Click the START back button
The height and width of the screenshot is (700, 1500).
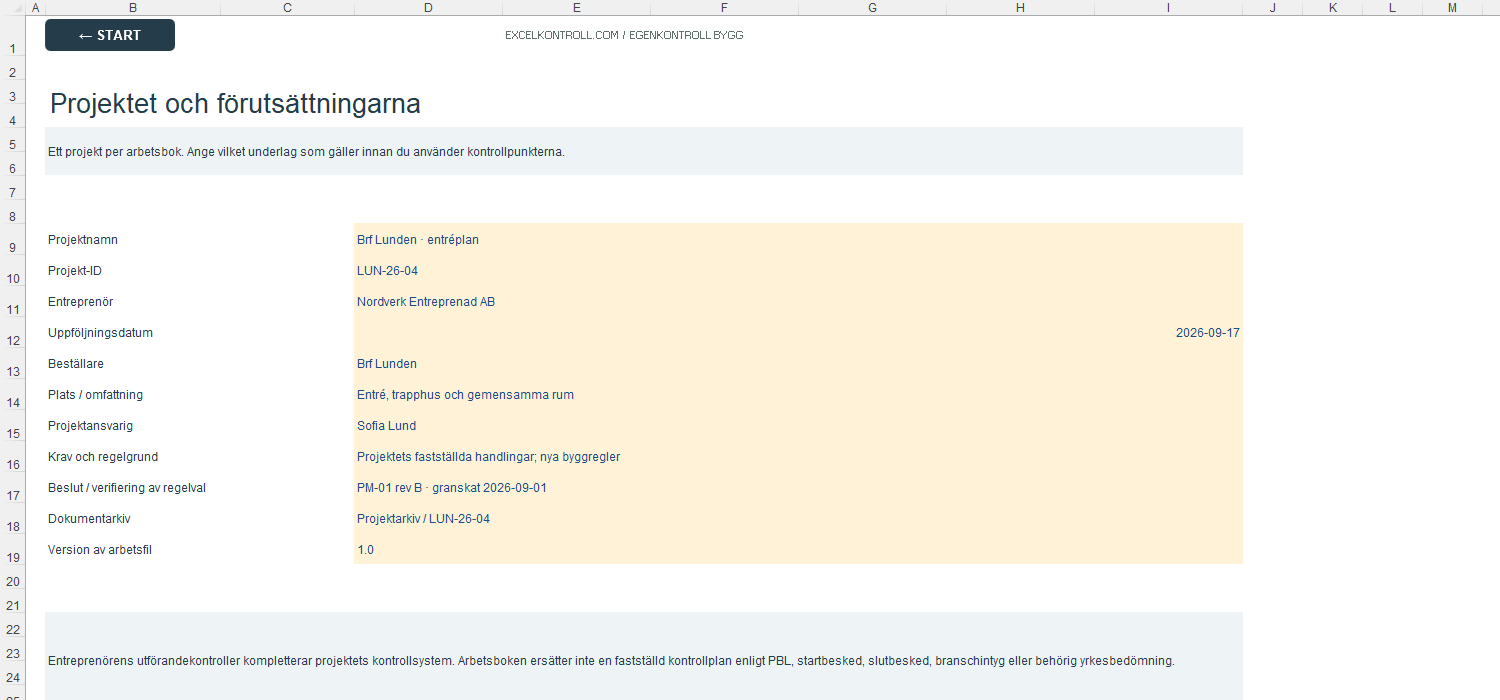pyautogui.click(x=110, y=35)
